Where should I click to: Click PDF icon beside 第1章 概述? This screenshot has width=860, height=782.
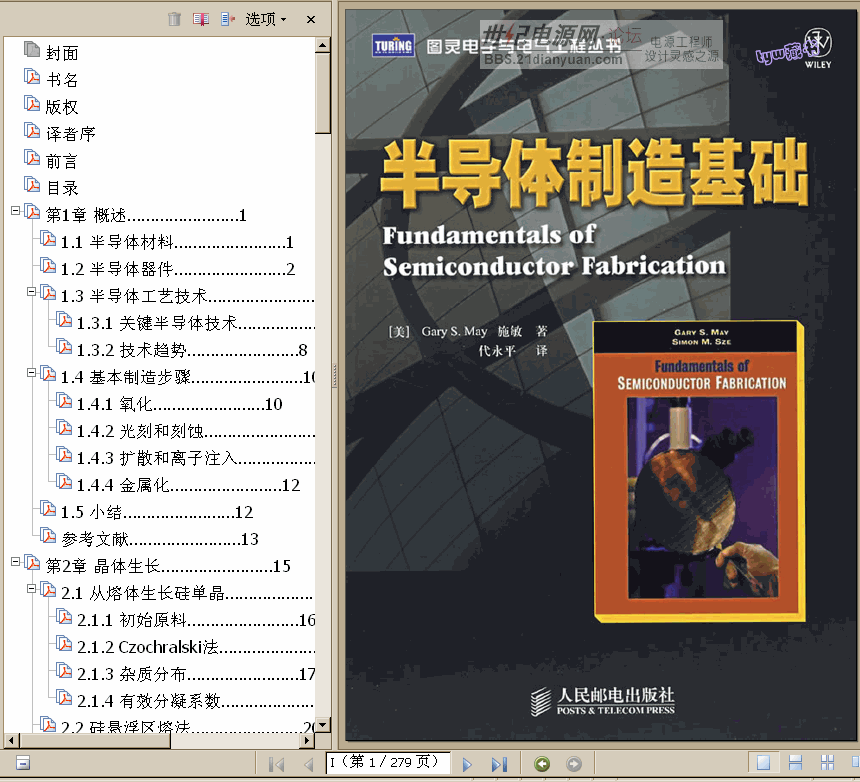[32, 212]
